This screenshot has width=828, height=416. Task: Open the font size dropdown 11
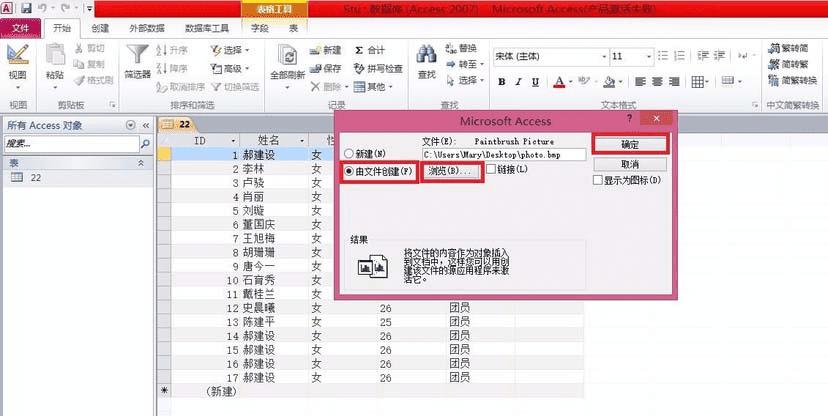point(649,56)
